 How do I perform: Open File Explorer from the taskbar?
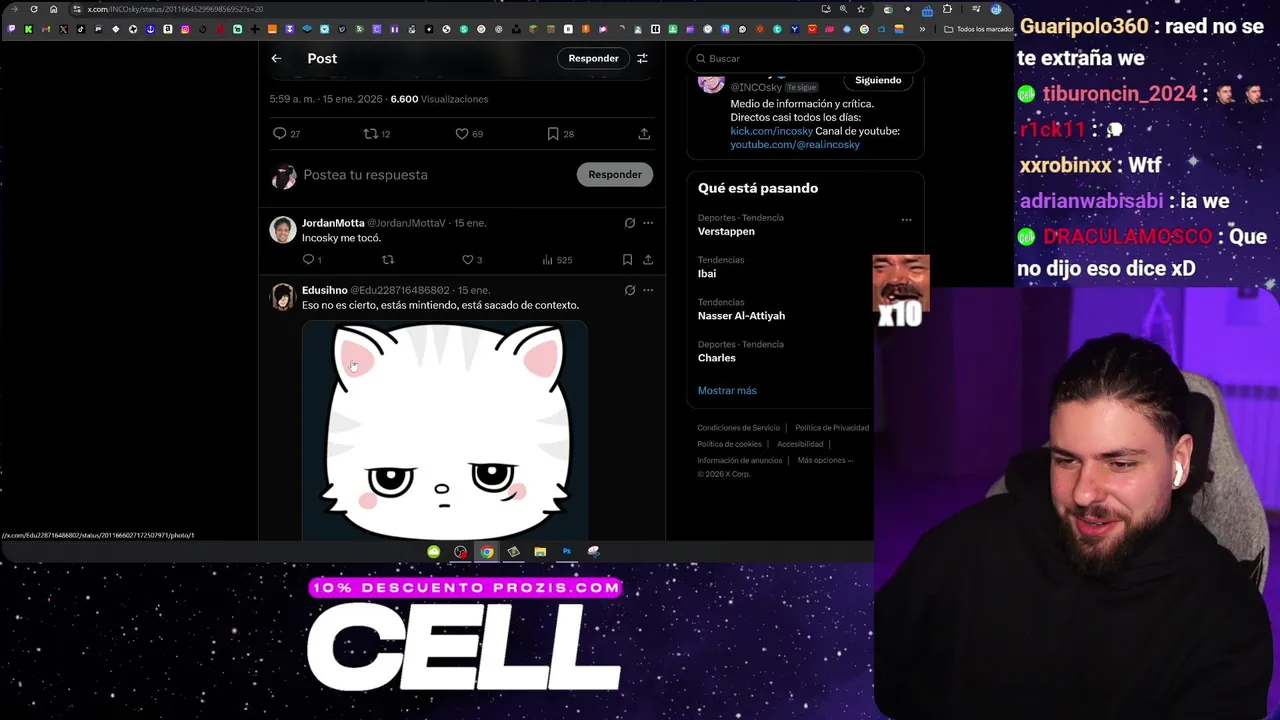click(540, 552)
